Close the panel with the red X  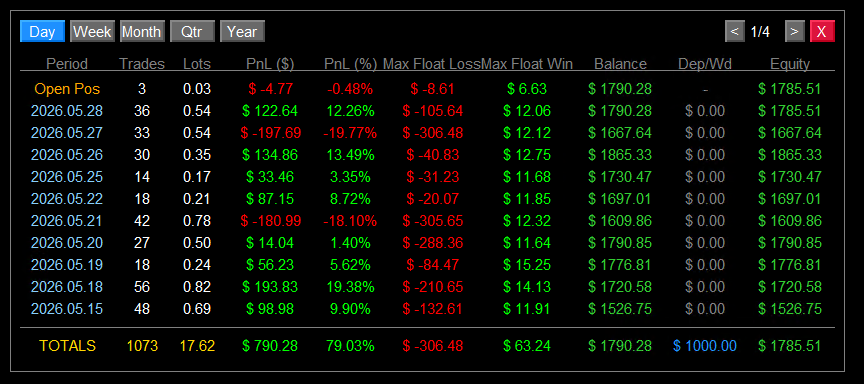coord(822,31)
